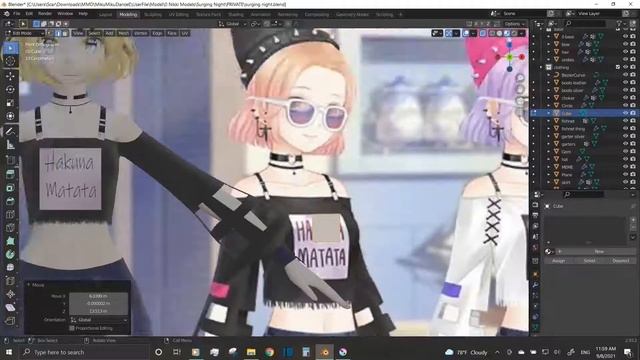
Task: Open the Orientation Global dropdown in Move panel
Action: click(x=98, y=320)
